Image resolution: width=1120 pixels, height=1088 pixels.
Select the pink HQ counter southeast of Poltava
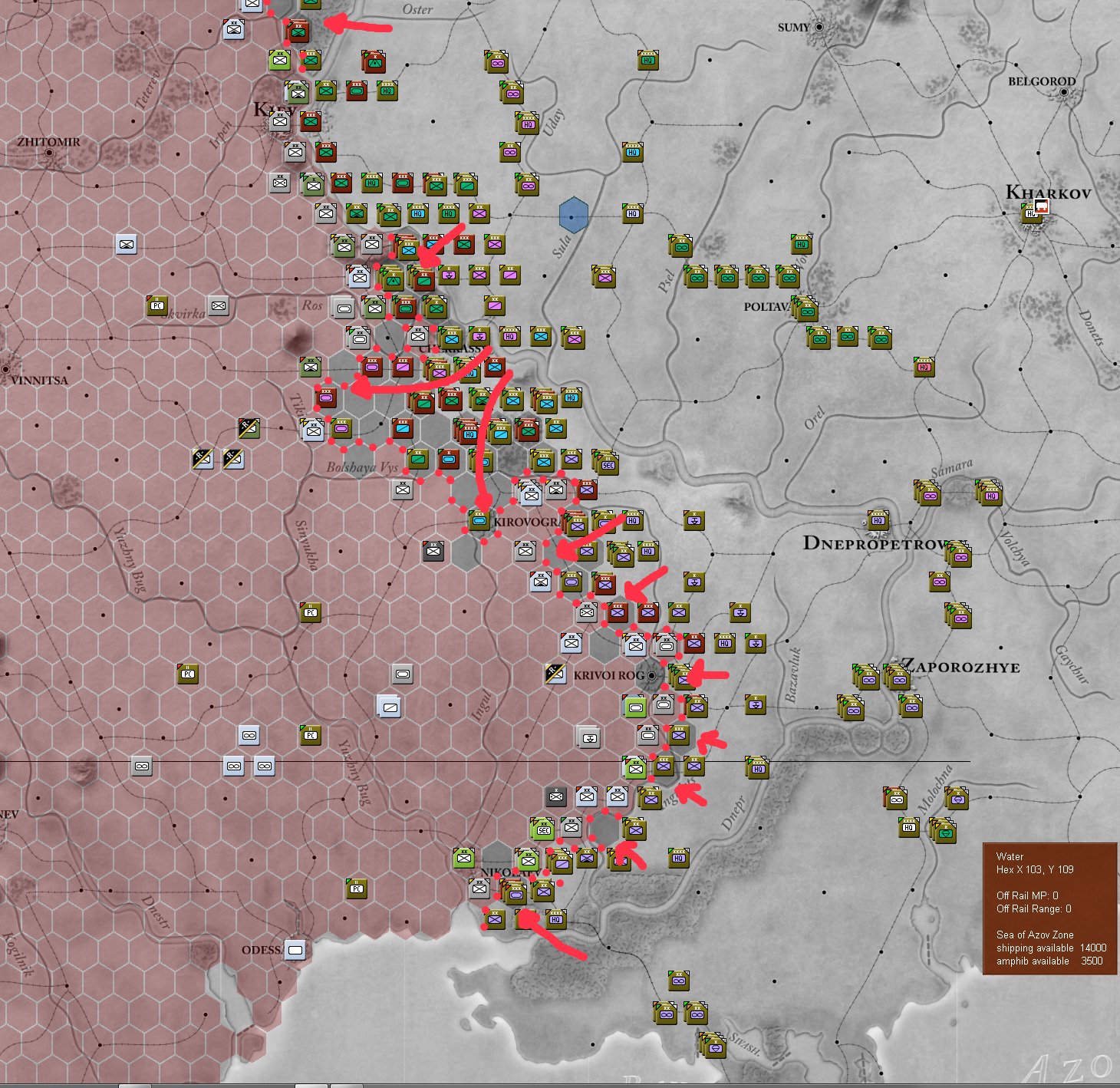(x=924, y=367)
